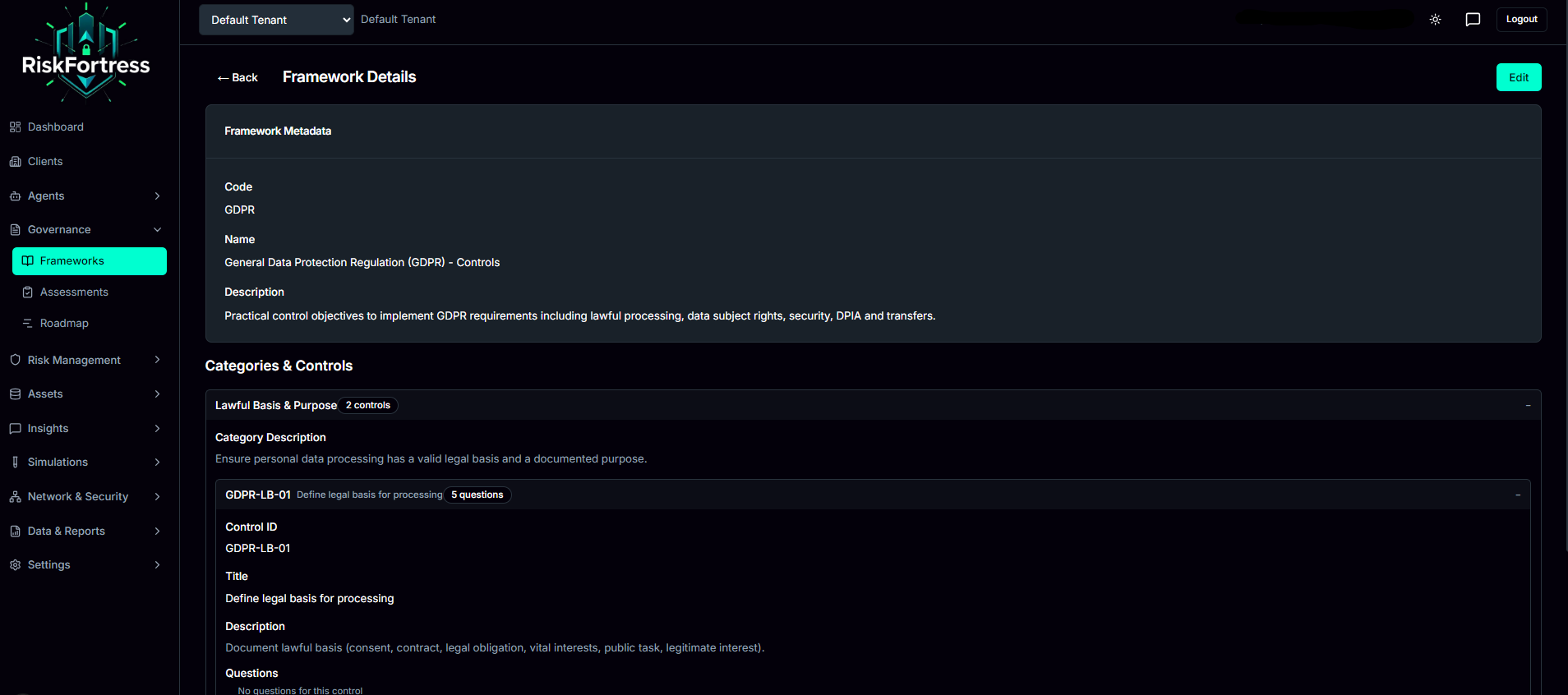Open the Roadmap menu item
Image resolution: width=1568 pixels, height=695 pixels.
click(64, 324)
